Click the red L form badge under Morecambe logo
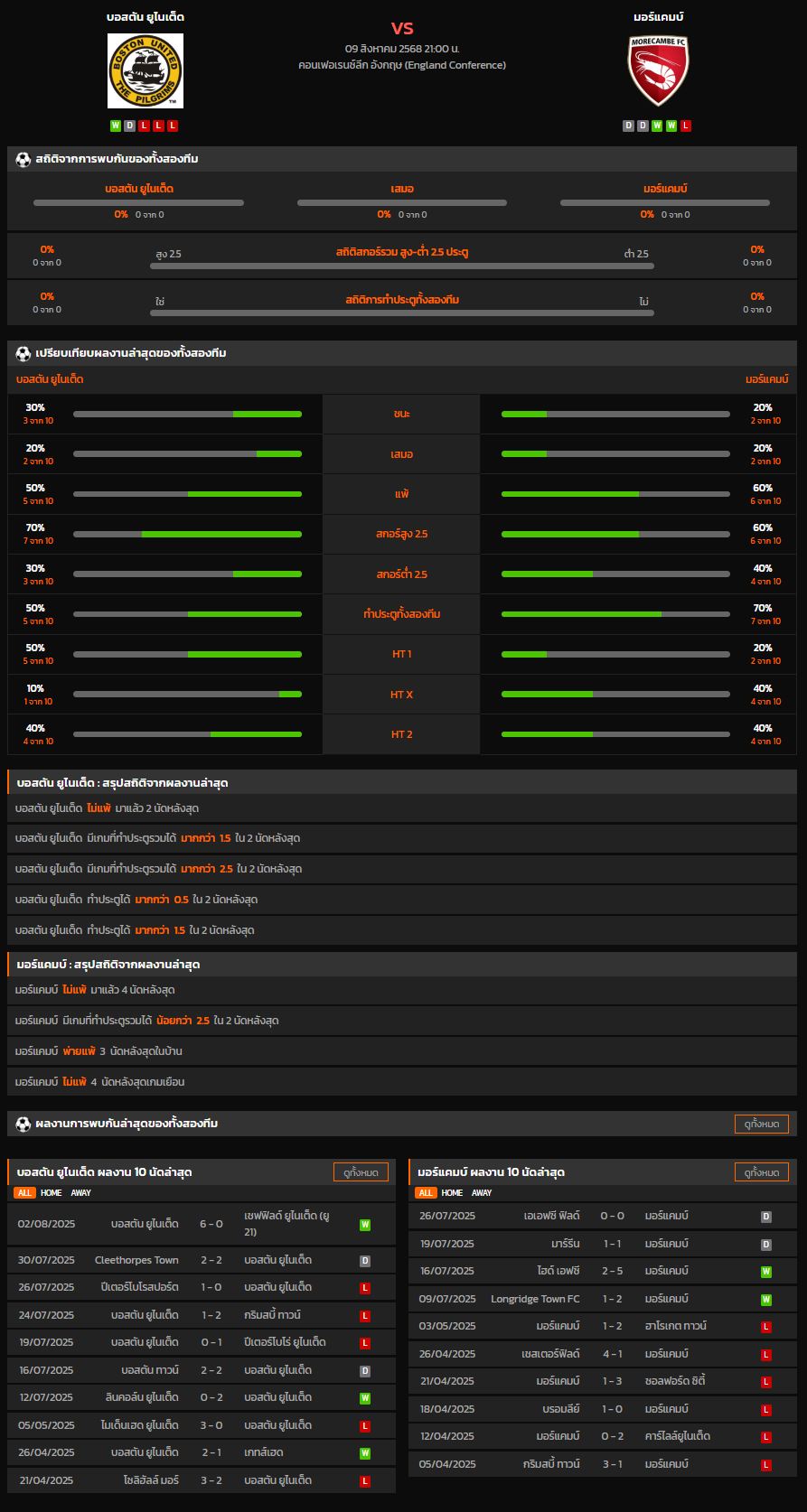807x1512 pixels. (686, 126)
